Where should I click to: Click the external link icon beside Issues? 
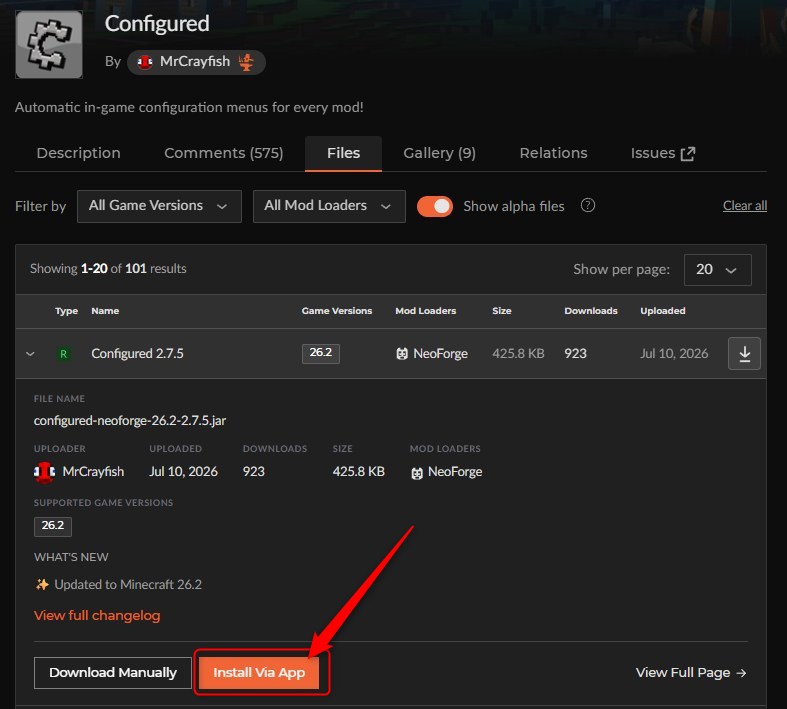pos(688,154)
